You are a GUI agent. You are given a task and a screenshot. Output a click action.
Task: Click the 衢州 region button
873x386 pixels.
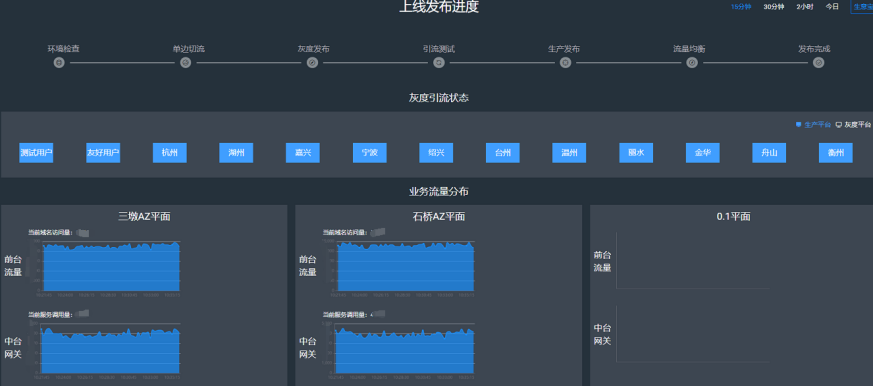tap(836, 153)
